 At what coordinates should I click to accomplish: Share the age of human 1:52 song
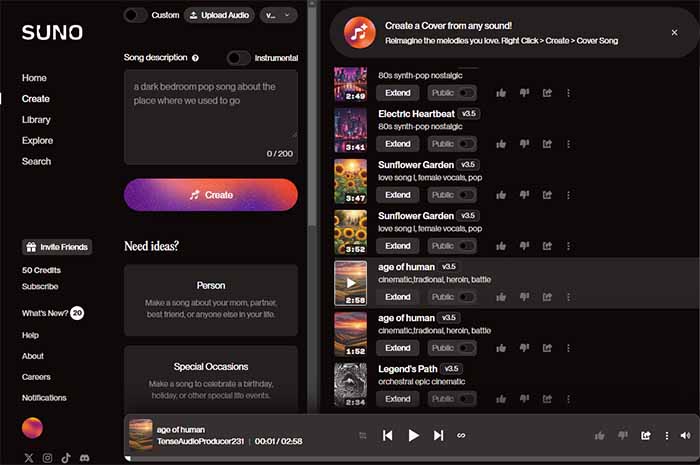(x=547, y=348)
